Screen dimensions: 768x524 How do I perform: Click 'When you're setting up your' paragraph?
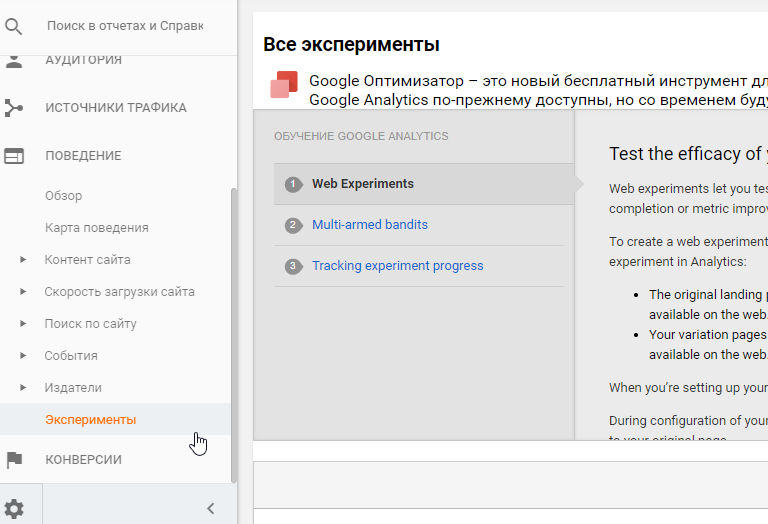pyautogui.click(x=688, y=388)
